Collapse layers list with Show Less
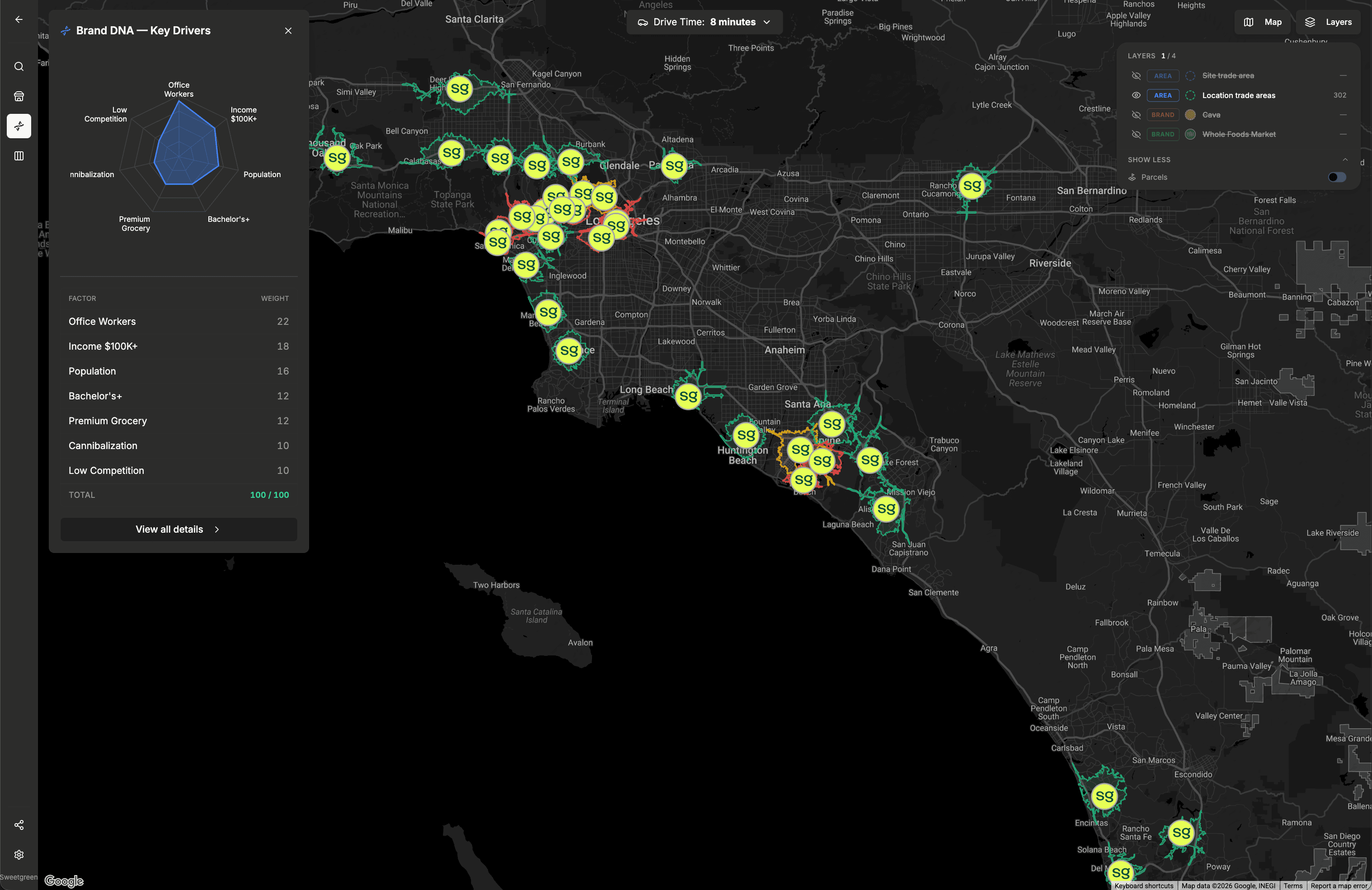The image size is (1372, 890). [x=1237, y=159]
